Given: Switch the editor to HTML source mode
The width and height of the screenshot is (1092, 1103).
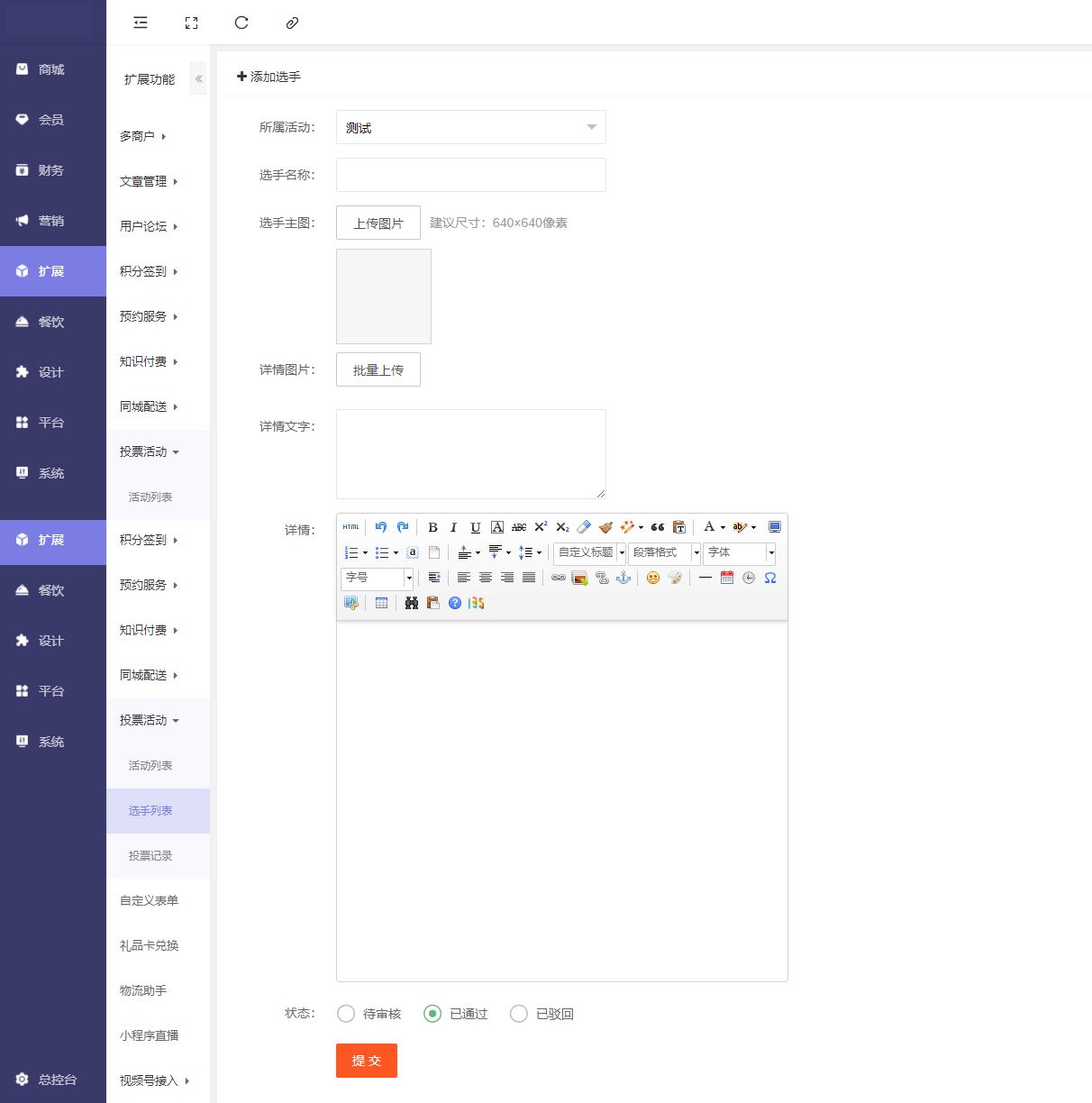Looking at the screenshot, I should tap(350, 527).
